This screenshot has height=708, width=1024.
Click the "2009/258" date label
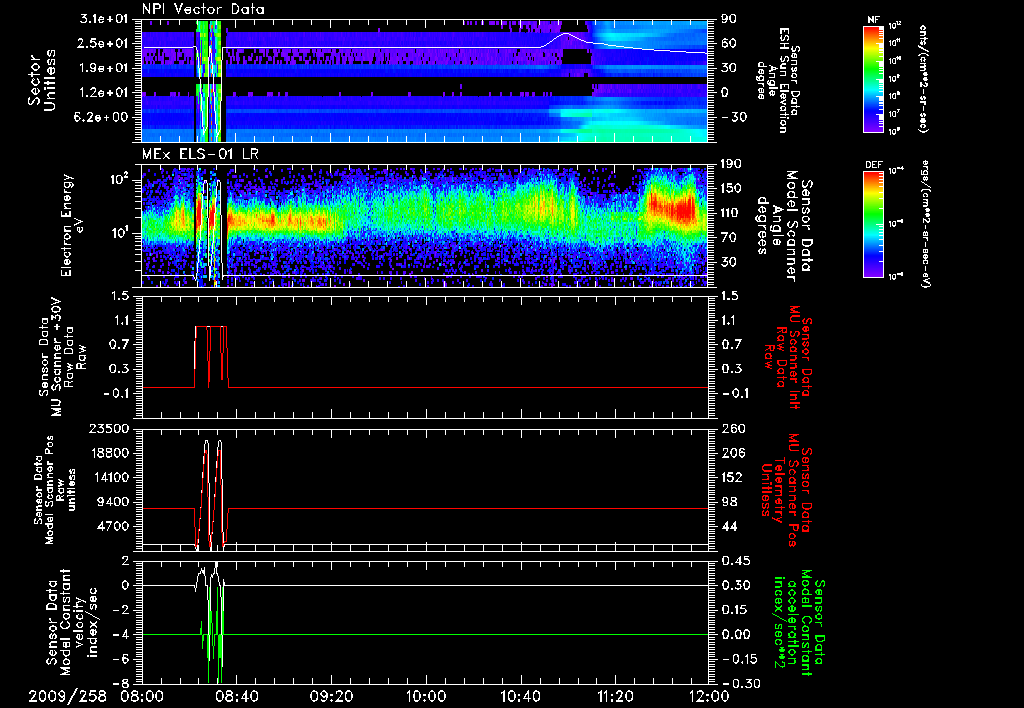pyautogui.click(x=67, y=696)
